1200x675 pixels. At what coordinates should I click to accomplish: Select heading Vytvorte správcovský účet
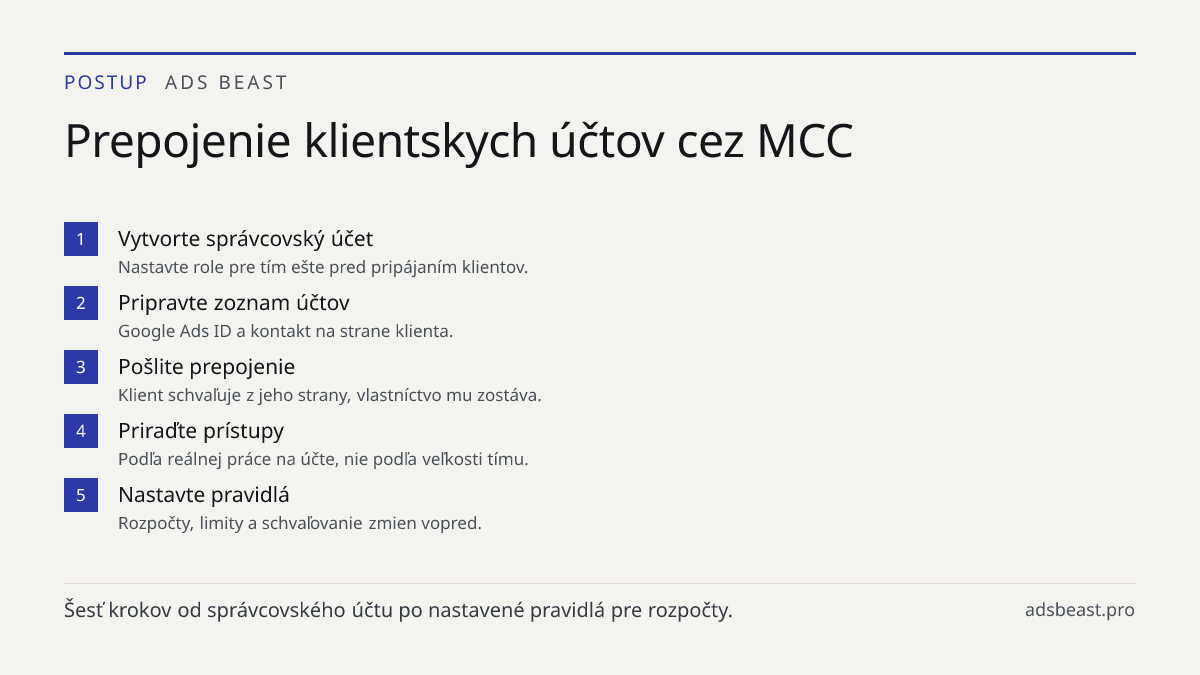click(245, 239)
